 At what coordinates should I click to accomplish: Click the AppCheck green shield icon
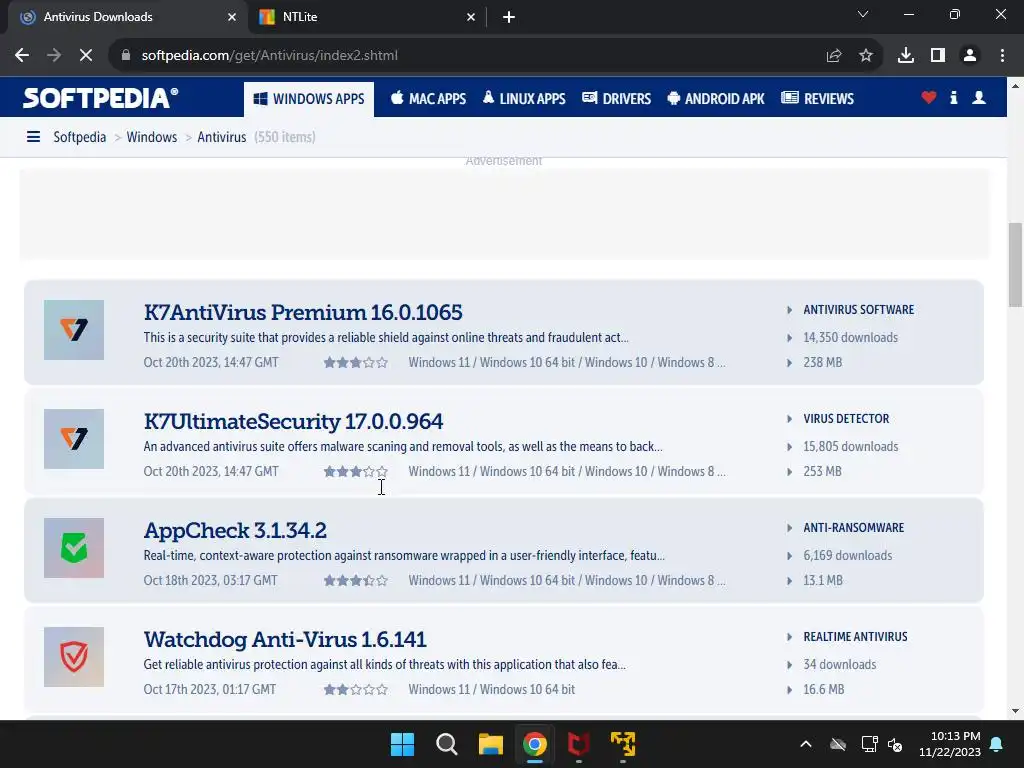74,548
